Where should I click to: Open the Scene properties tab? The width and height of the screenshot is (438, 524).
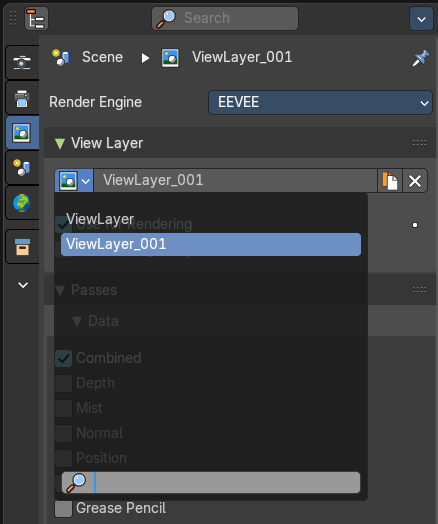[x=22, y=167]
